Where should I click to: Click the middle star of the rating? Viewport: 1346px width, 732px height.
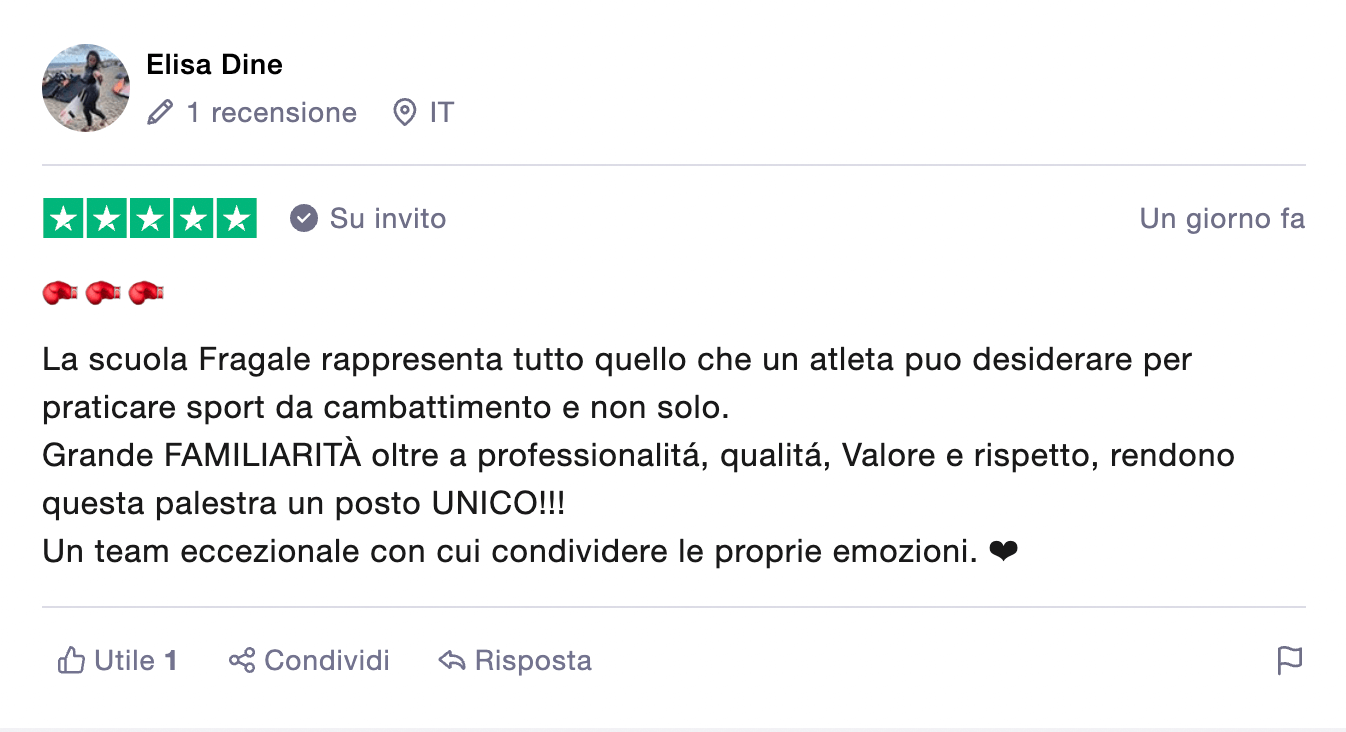[149, 217]
